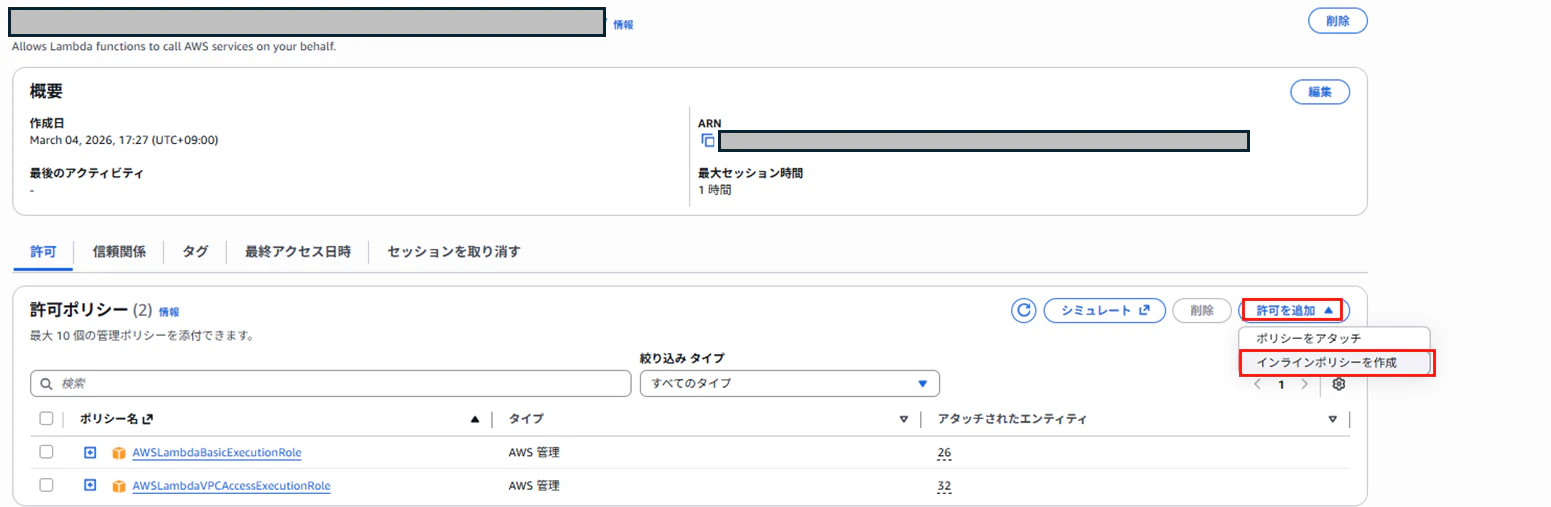This screenshot has height=507, width=1551.
Task: Open 情報 link beside 許可ポリシー
Action: click(x=169, y=312)
